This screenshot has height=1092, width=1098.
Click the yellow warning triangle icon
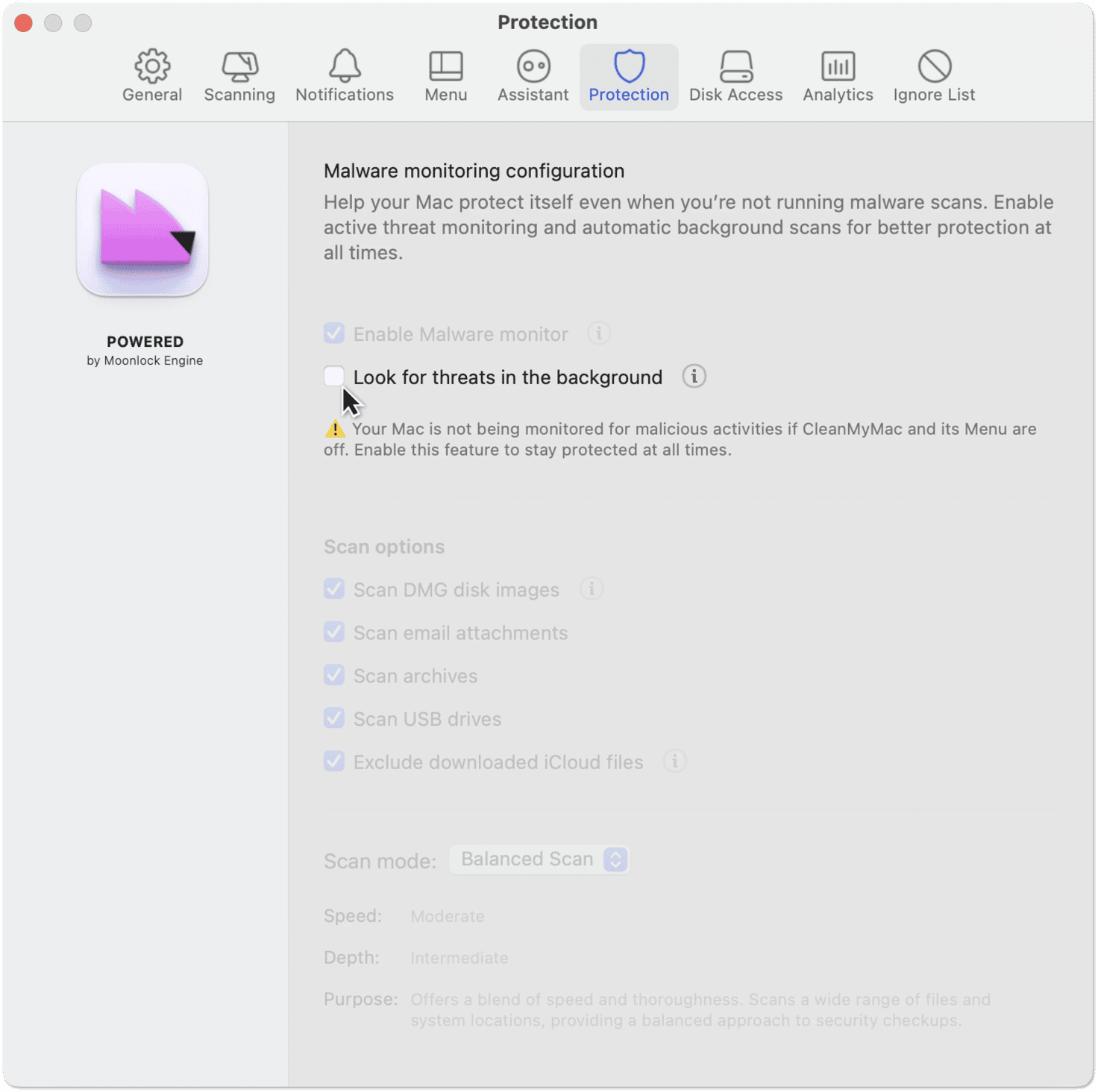(335, 429)
